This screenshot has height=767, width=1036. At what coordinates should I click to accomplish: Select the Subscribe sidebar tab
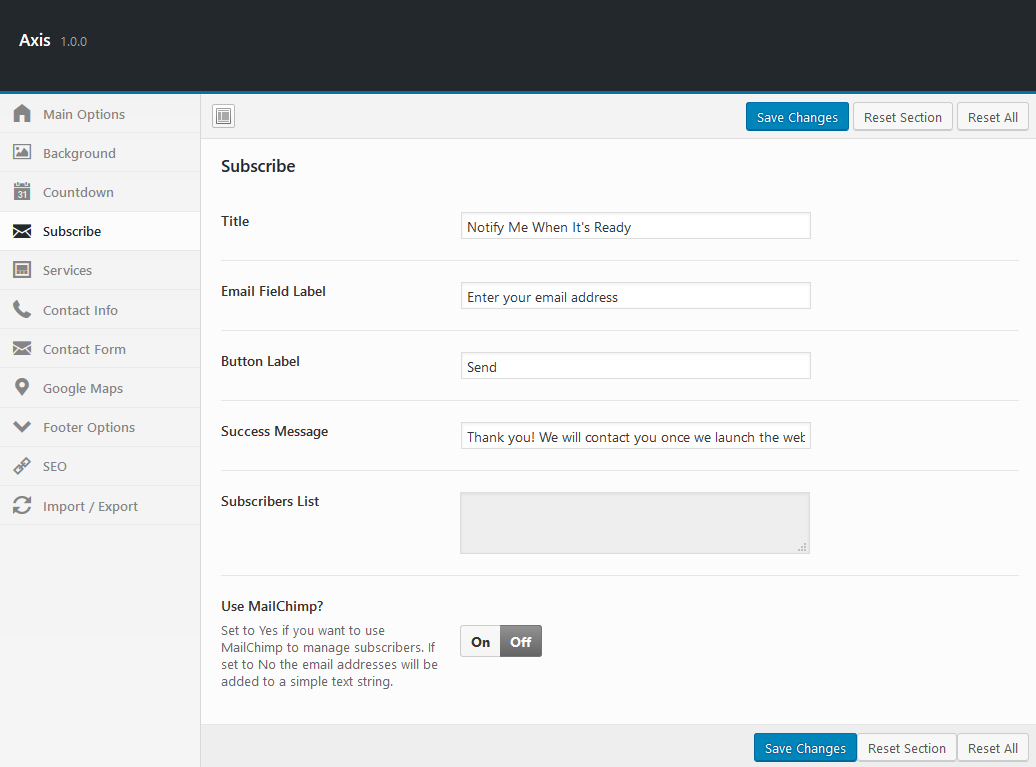(x=72, y=231)
